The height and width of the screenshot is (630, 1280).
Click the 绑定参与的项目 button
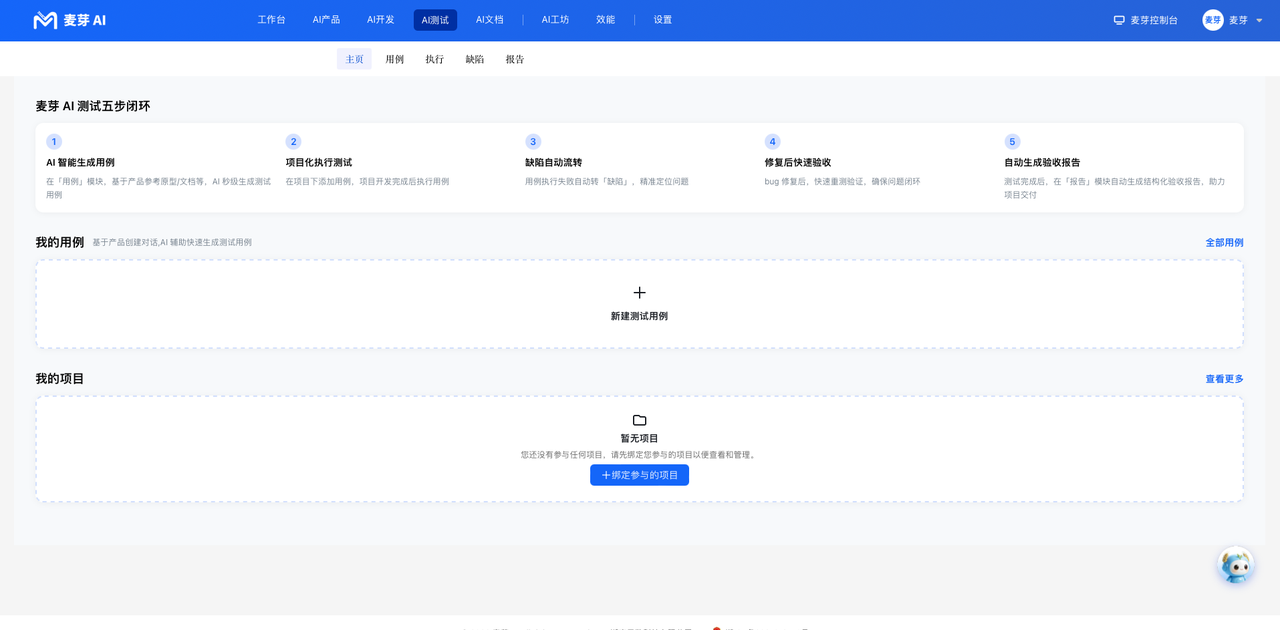click(640, 475)
